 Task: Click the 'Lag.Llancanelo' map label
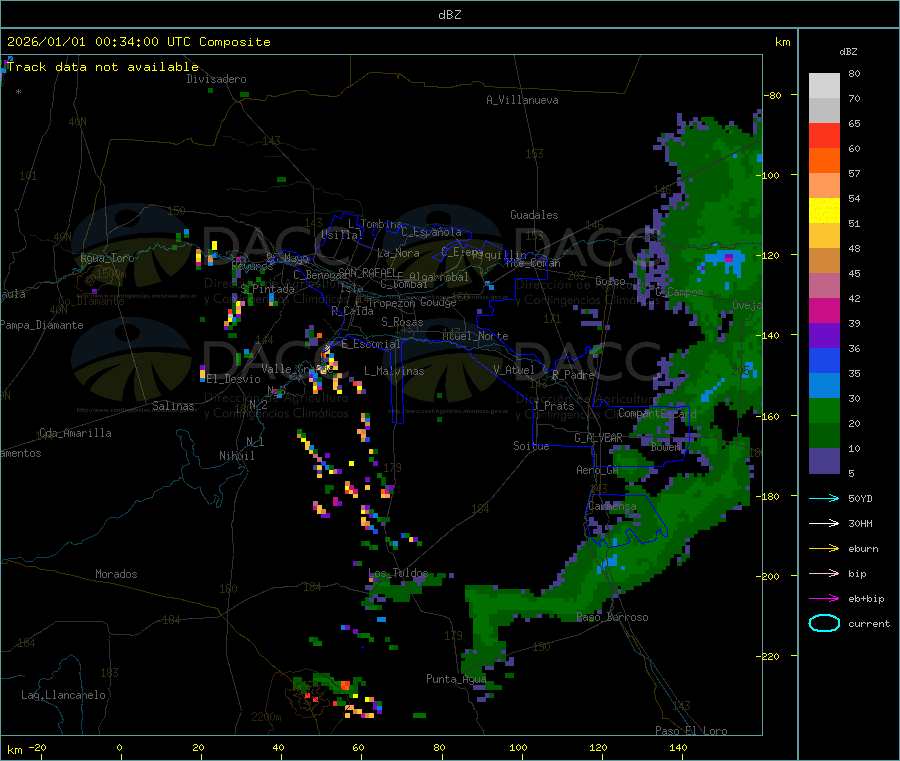coord(63,695)
